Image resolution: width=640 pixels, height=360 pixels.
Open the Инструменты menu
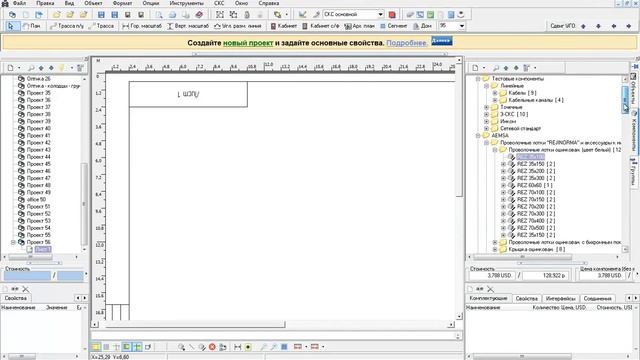pos(187,3)
